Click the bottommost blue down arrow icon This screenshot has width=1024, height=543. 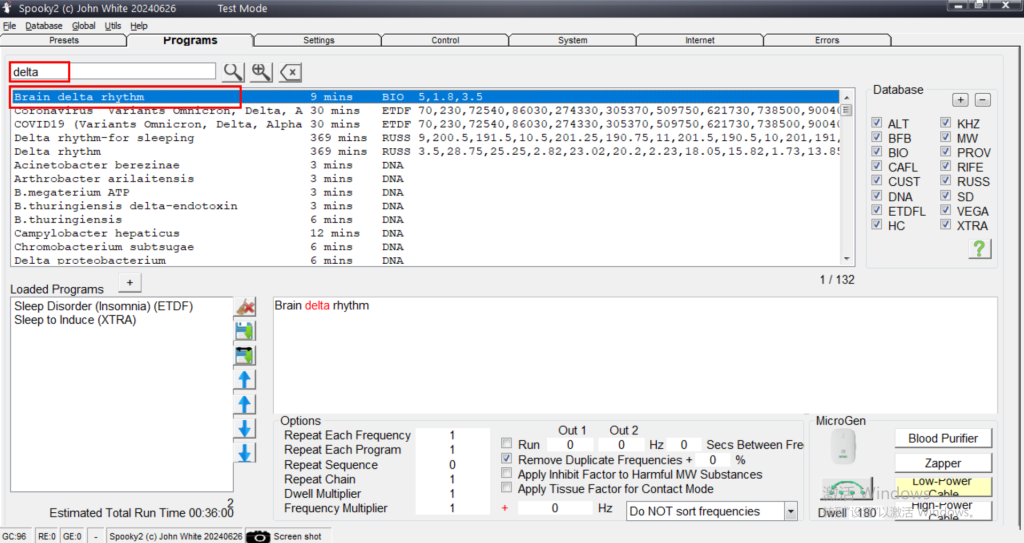[x=244, y=453]
